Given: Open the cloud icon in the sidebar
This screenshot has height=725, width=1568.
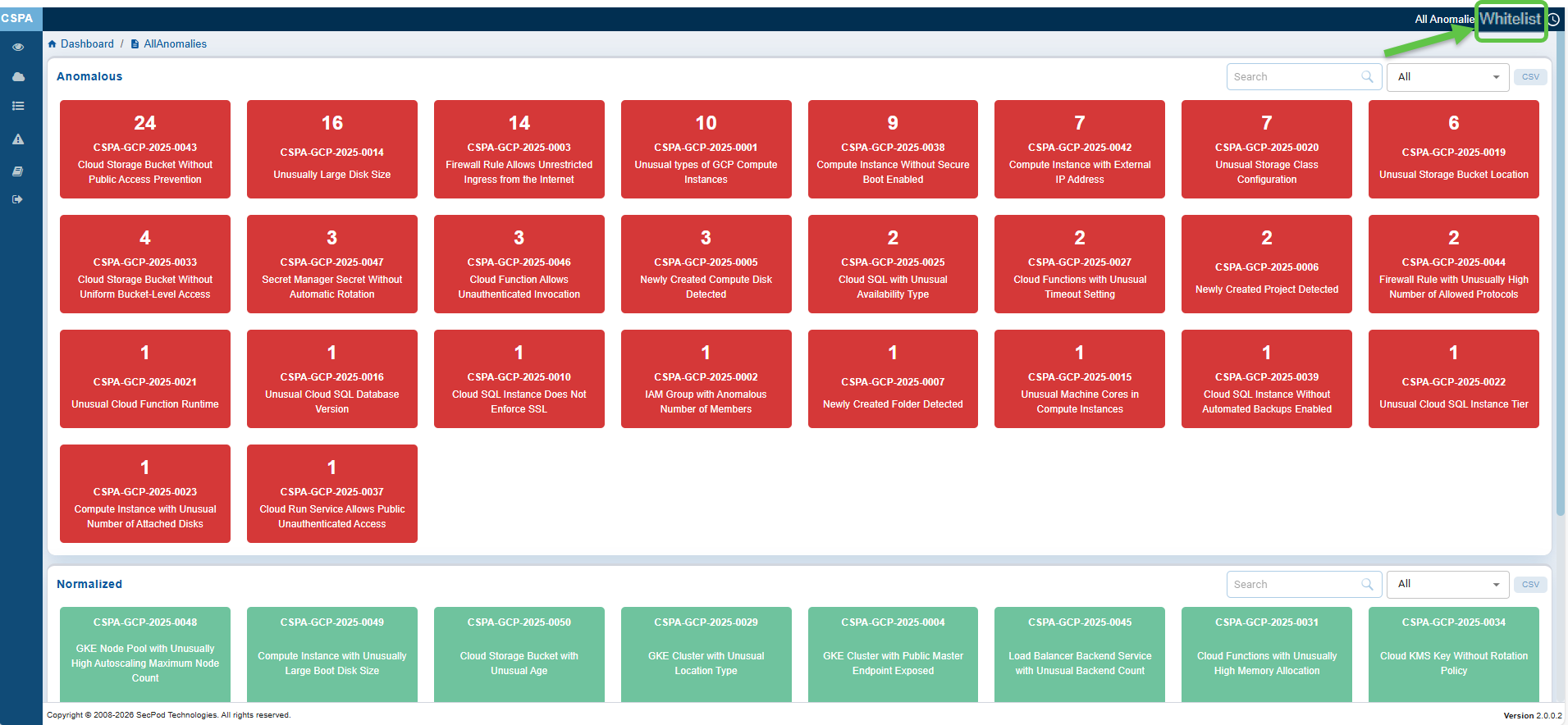Looking at the screenshot, I should (18, 77).
